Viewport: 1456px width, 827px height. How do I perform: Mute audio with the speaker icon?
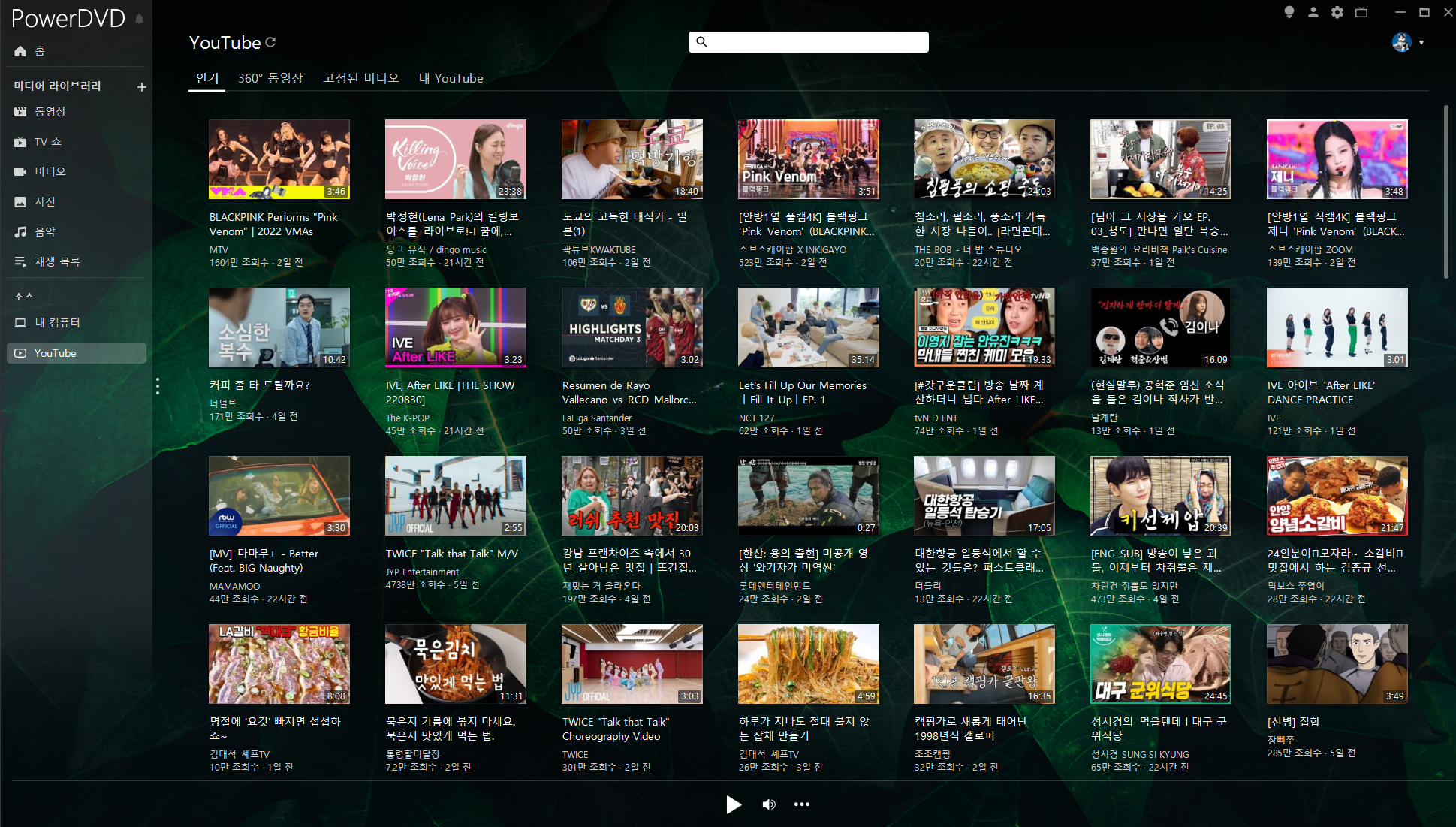click(x=769, y=804)
